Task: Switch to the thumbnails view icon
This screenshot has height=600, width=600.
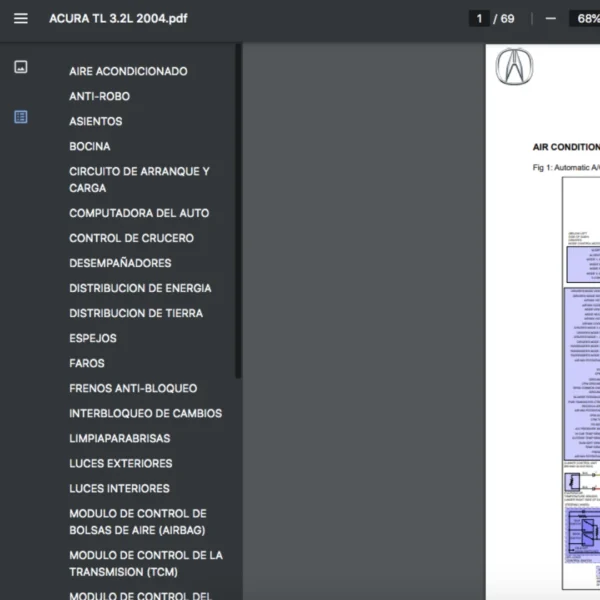Action: click(x=21, y=67)
